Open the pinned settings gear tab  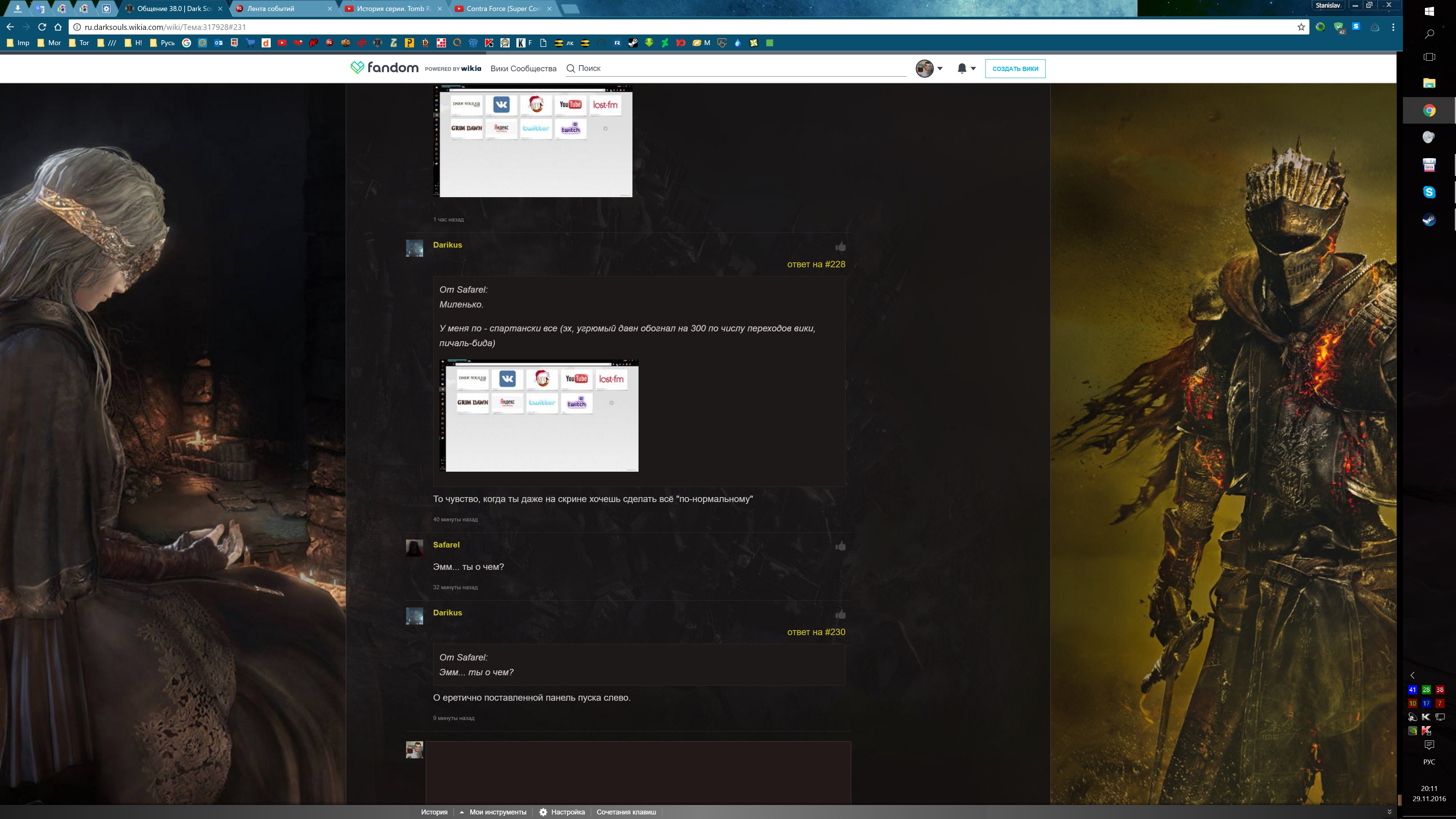click(106, 8)
